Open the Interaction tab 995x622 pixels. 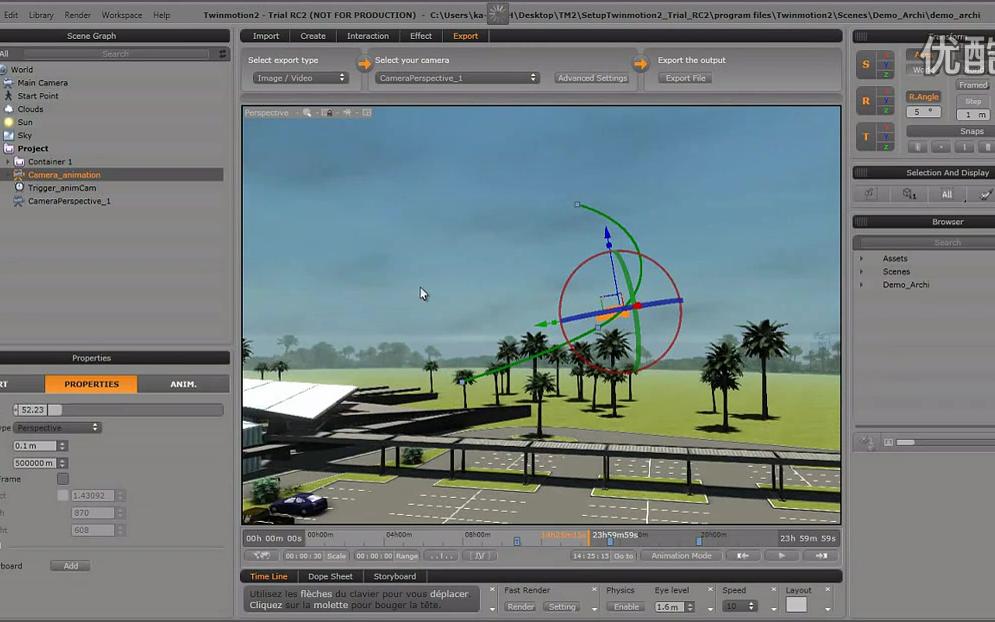click(367, 36)
